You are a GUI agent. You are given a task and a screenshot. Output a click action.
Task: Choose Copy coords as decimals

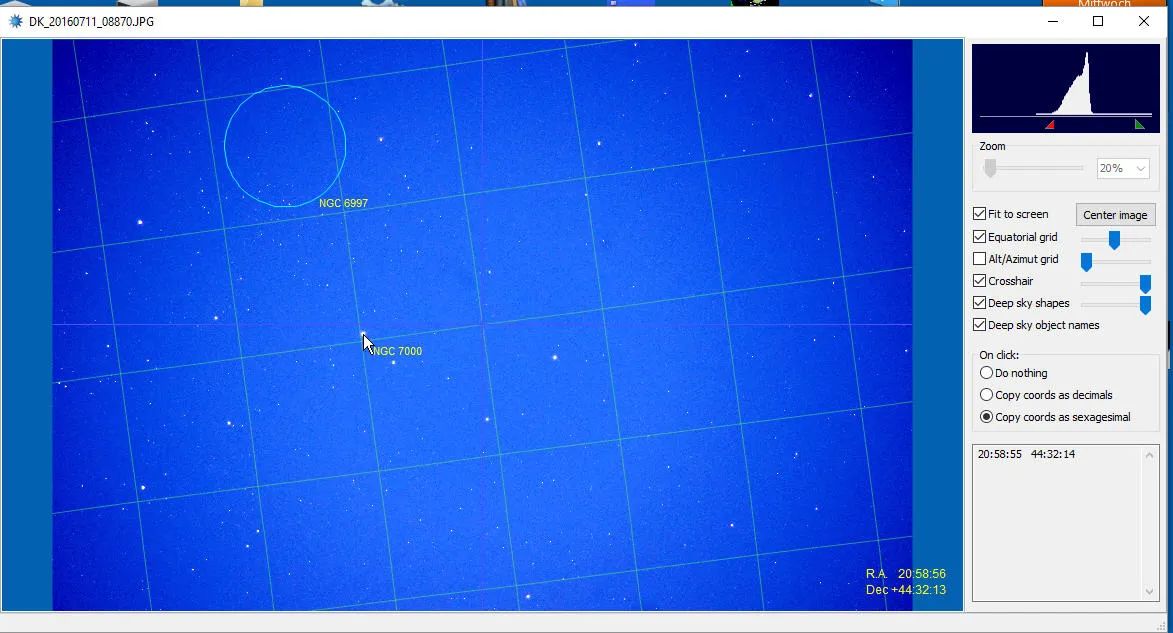point(987,395)
